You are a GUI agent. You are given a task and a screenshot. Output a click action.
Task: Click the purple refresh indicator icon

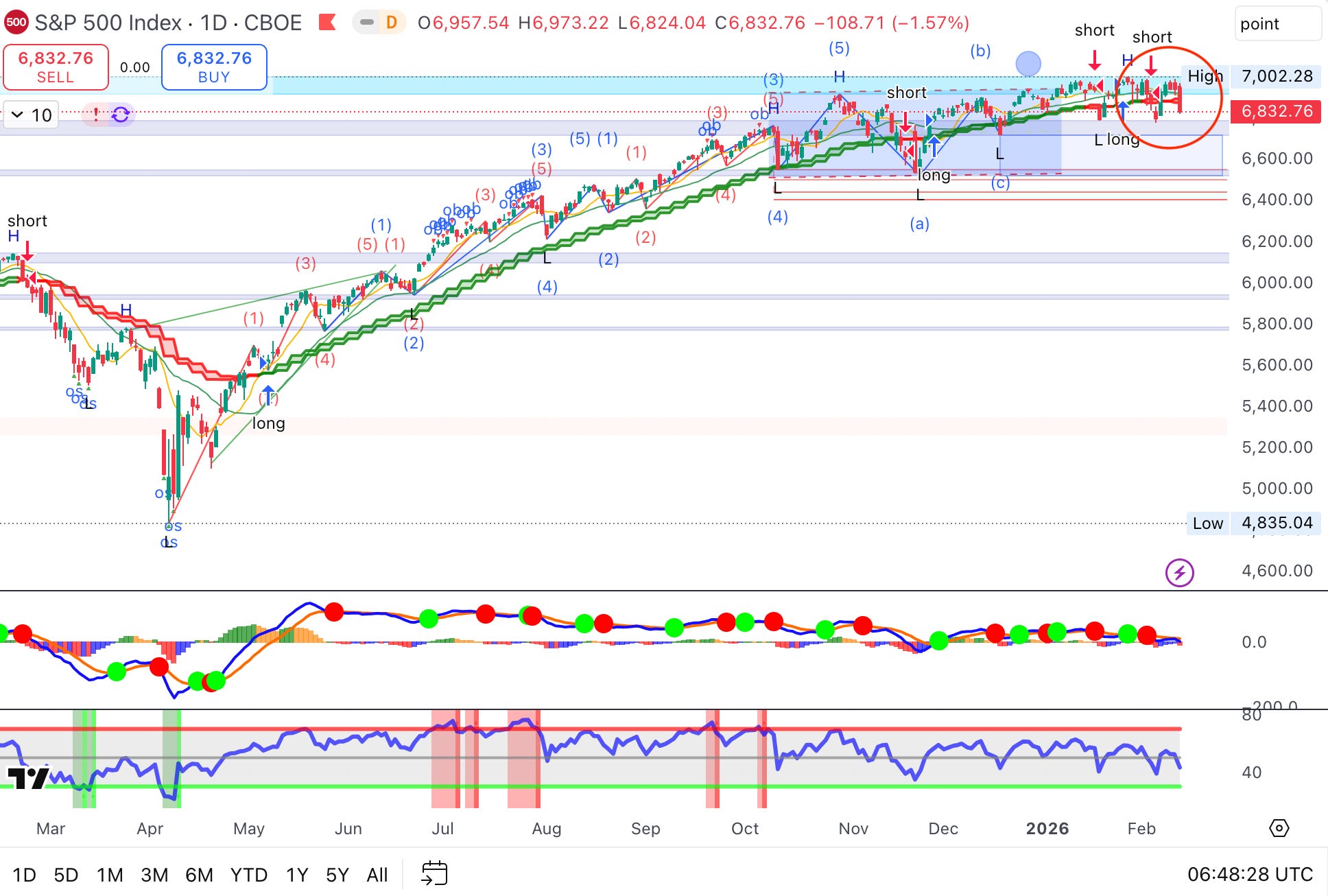[121, 115]
